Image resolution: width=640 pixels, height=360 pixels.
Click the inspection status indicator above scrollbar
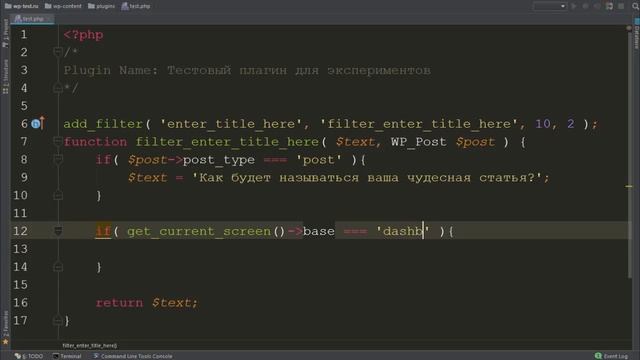click(629, 28)
